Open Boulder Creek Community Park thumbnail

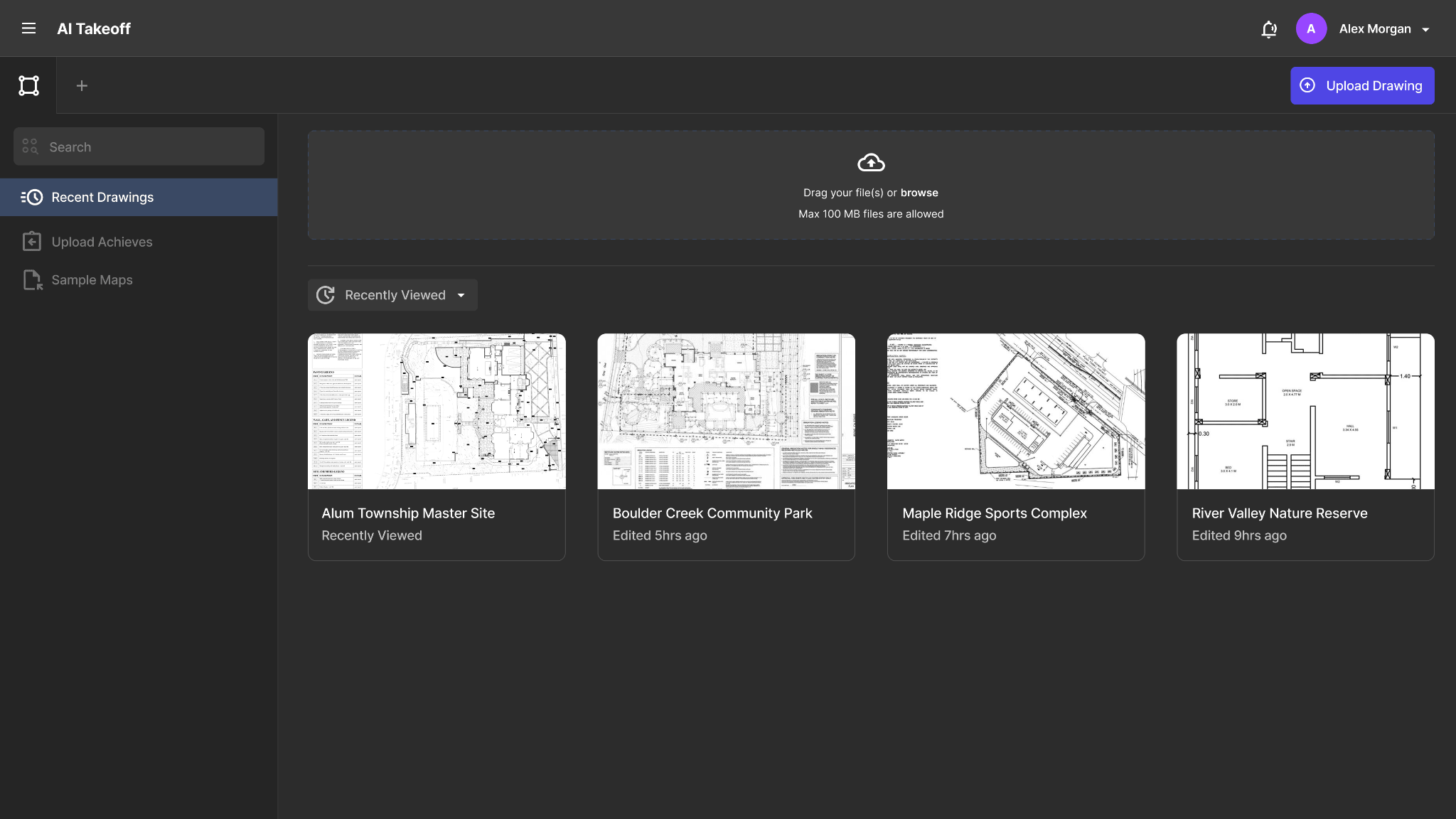[x=726, y=411]
